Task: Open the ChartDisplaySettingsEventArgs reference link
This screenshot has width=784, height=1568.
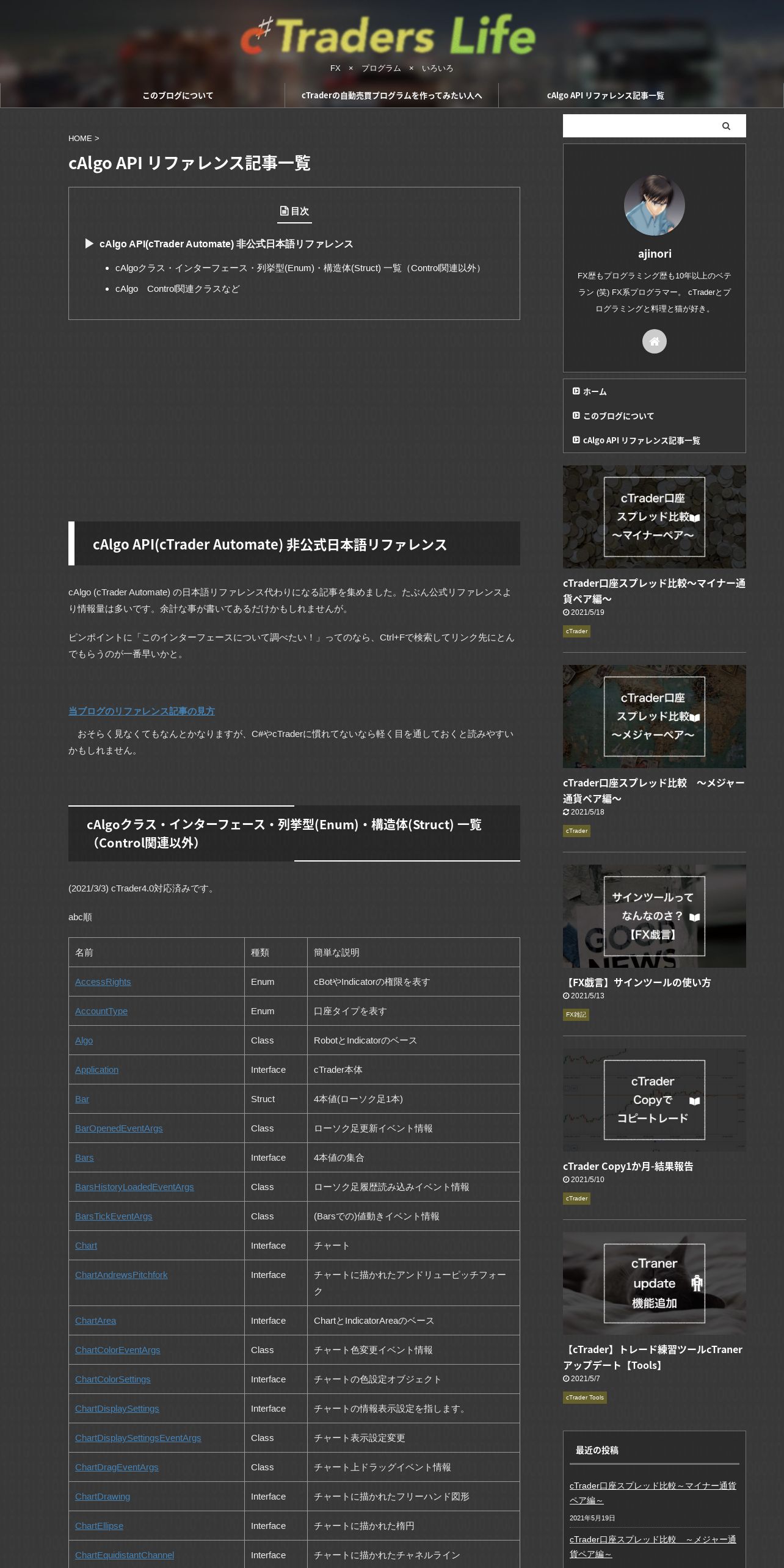Action: [x=138, y=1438]
